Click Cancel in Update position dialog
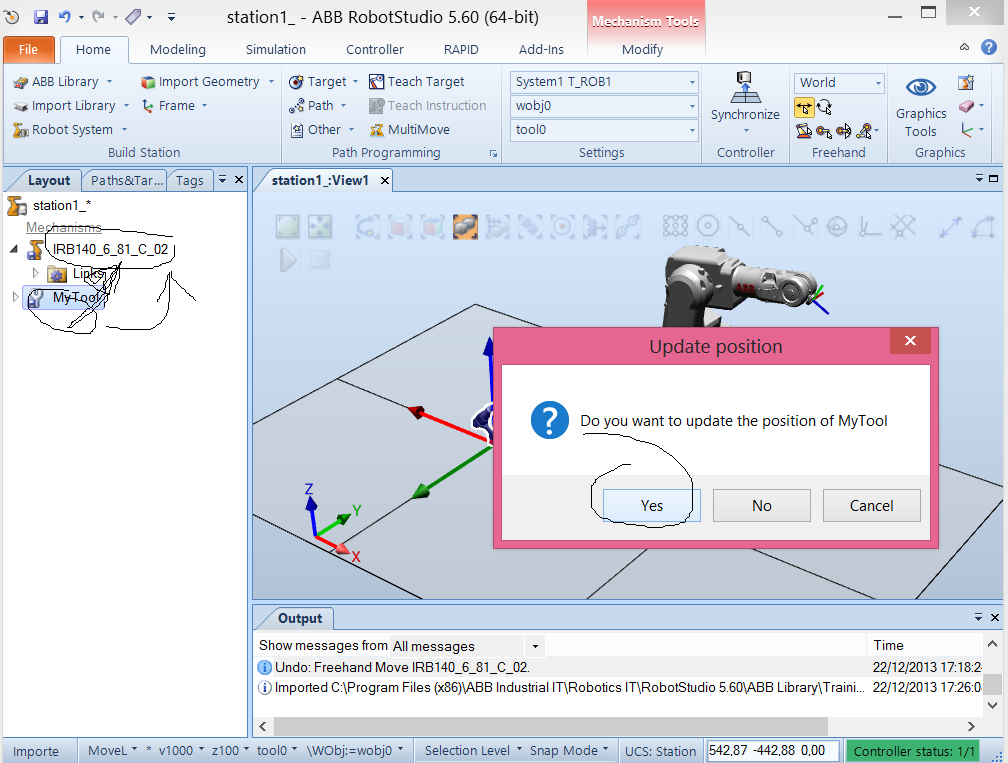Image resolution: width=1008 pixels, height=763 pixels. (872, 505)
